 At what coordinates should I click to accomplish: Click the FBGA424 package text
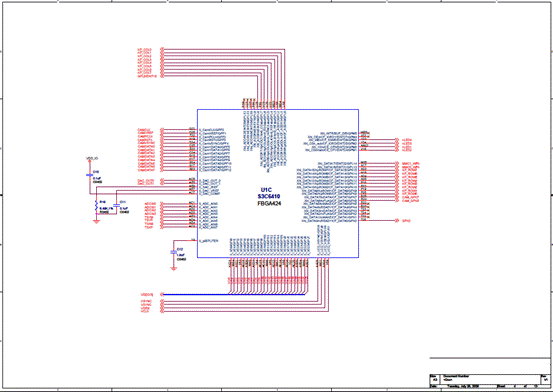click(x=269, y=204)
